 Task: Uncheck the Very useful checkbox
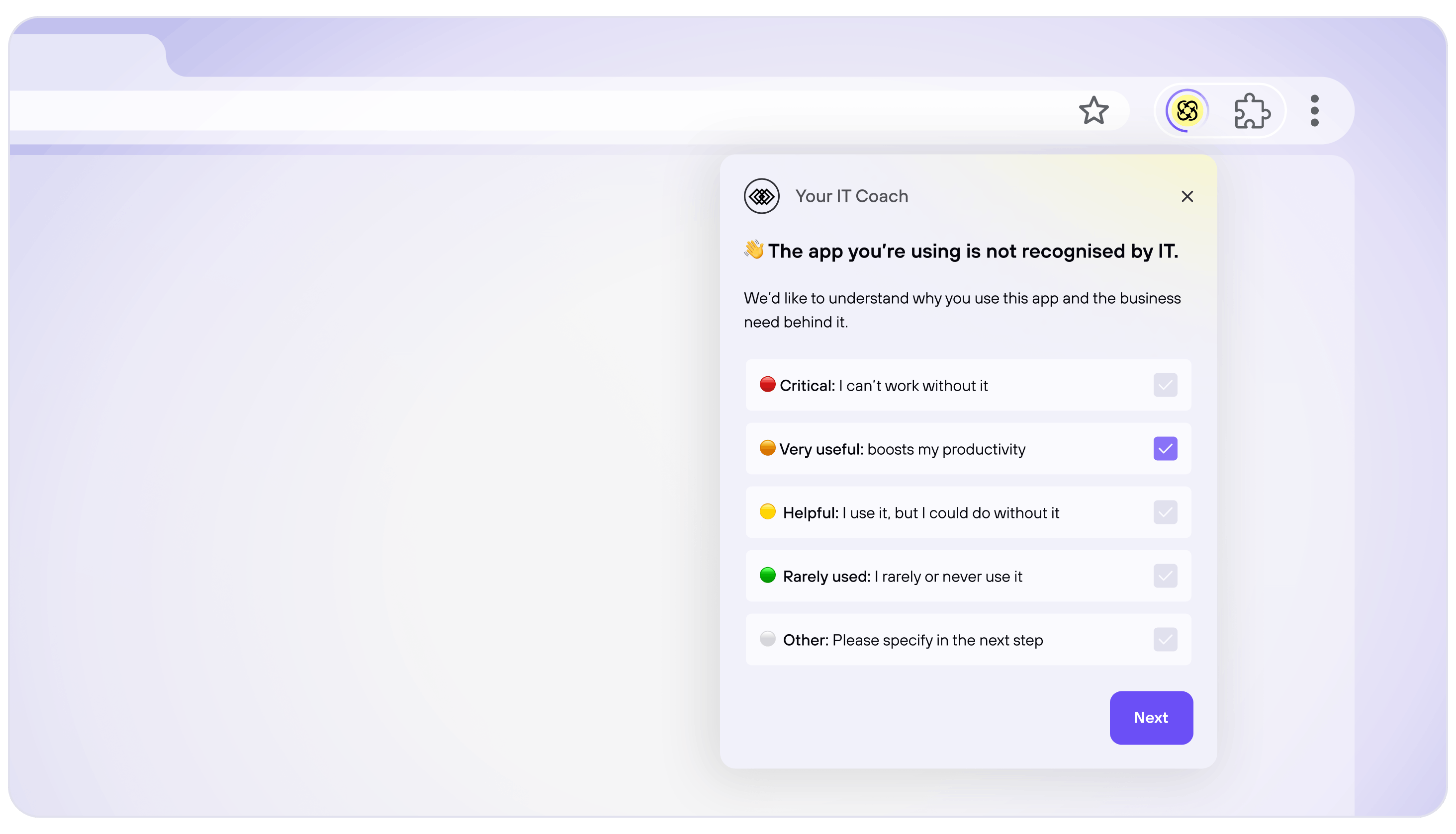1165,449
